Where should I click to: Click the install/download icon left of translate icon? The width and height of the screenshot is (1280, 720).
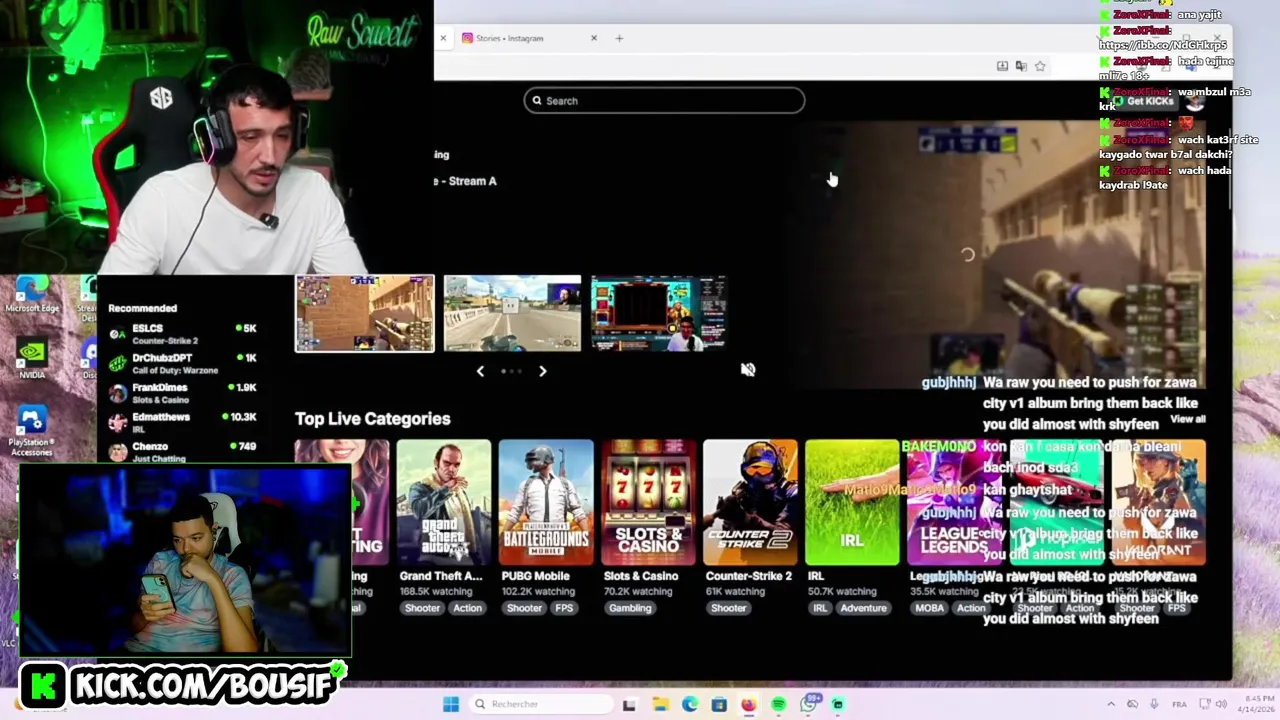1002,66
